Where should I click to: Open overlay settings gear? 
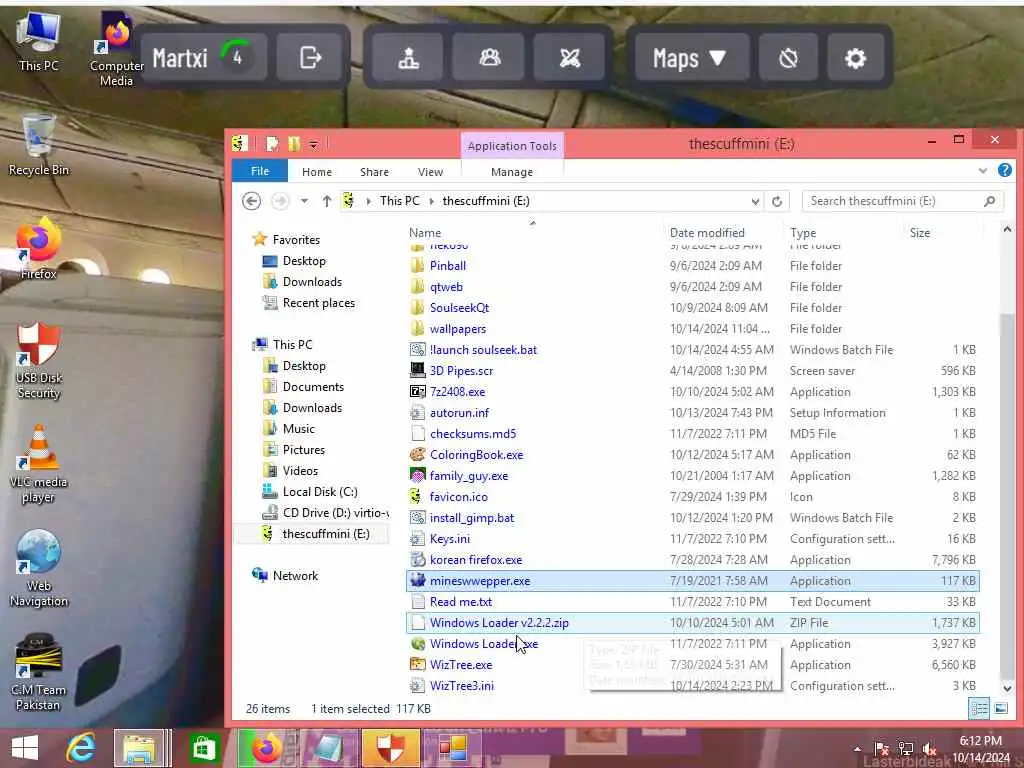point(855,57)
